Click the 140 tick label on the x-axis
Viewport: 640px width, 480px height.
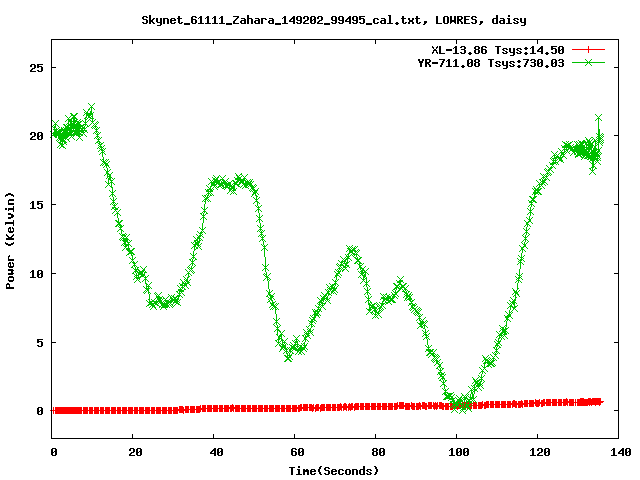point(618,452)
